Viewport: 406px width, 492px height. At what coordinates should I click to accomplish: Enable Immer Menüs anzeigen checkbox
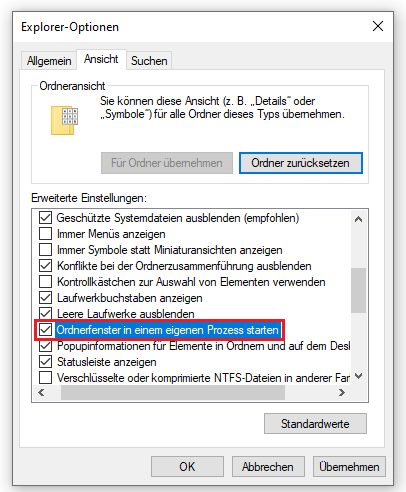45,234
